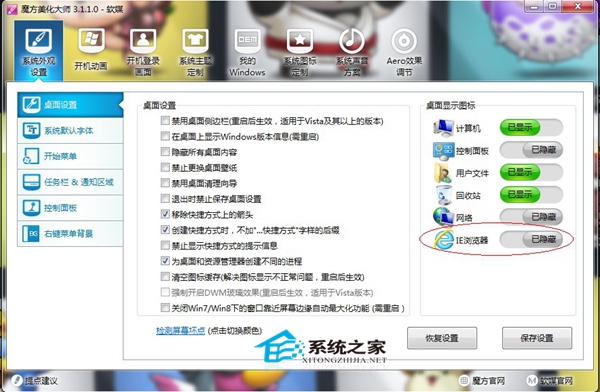Select 桌面设置 in the sidebar
The image size is (600, 392).
coord(70,105)
